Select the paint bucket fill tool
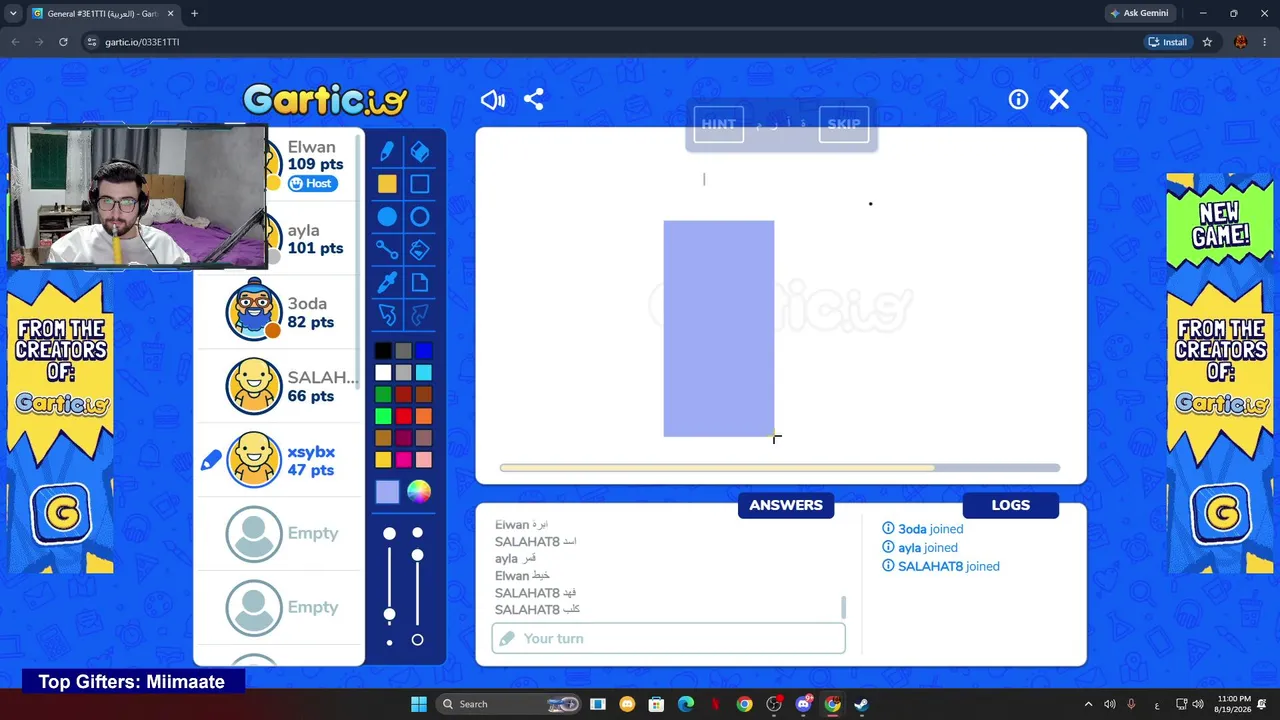 [x=420, y=250]
